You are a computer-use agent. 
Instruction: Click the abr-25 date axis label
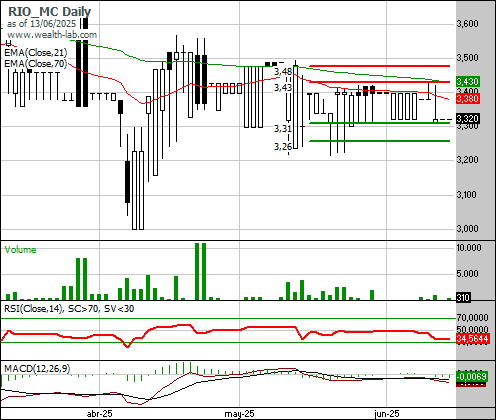[x=99, y=414]
